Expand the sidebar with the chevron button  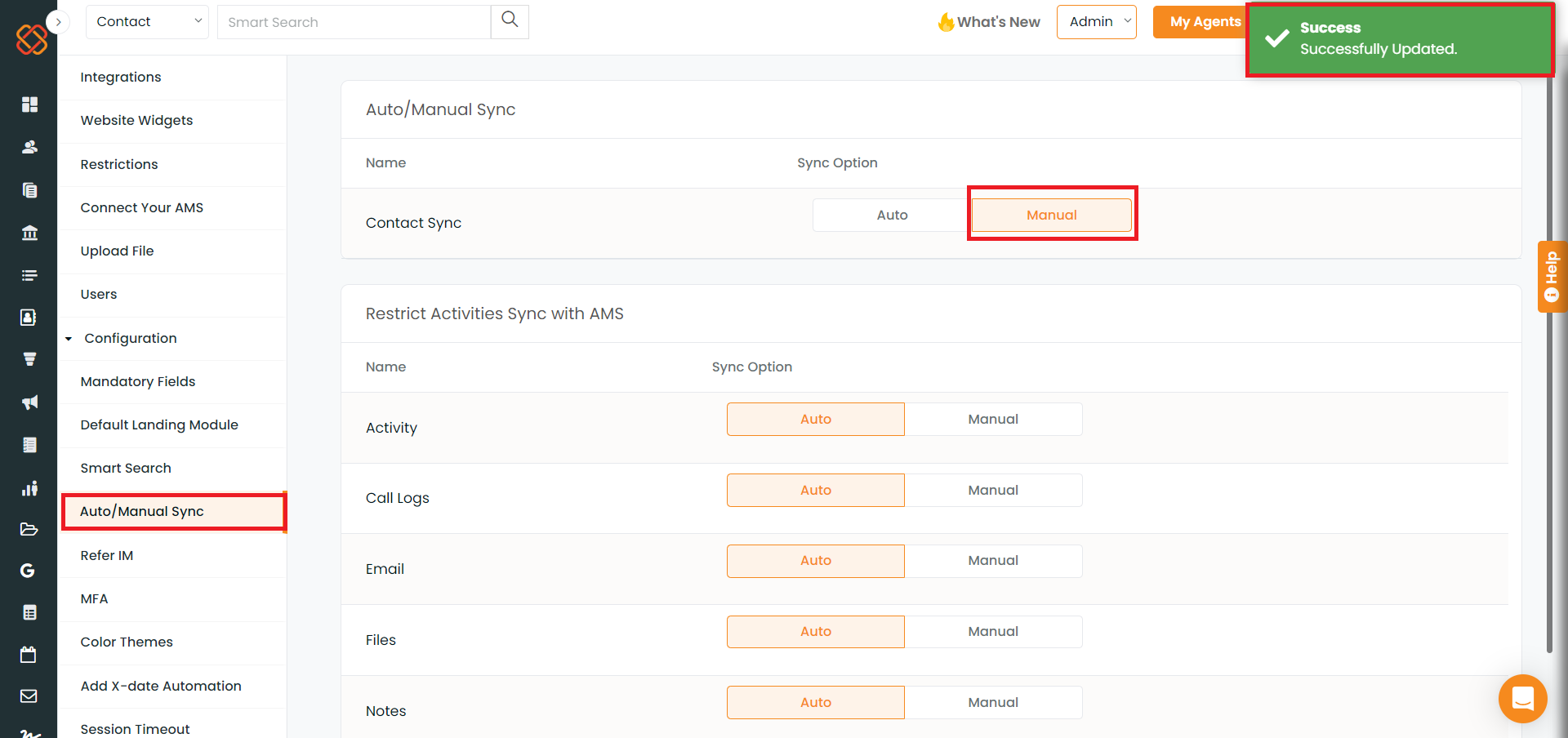pos(58,22)
